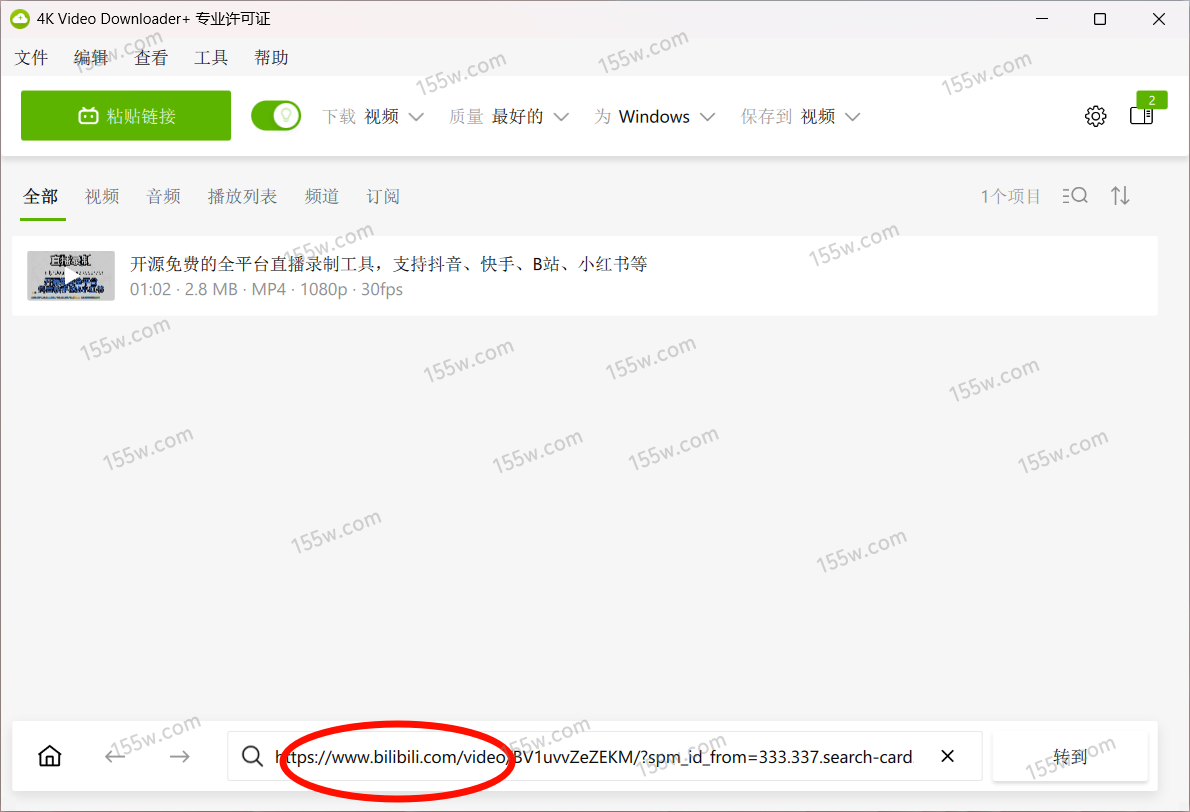Click the green 粘贴链接 button
Image resolution: width=1190 pixels, height=812 pixels.
tap(126, 116)
